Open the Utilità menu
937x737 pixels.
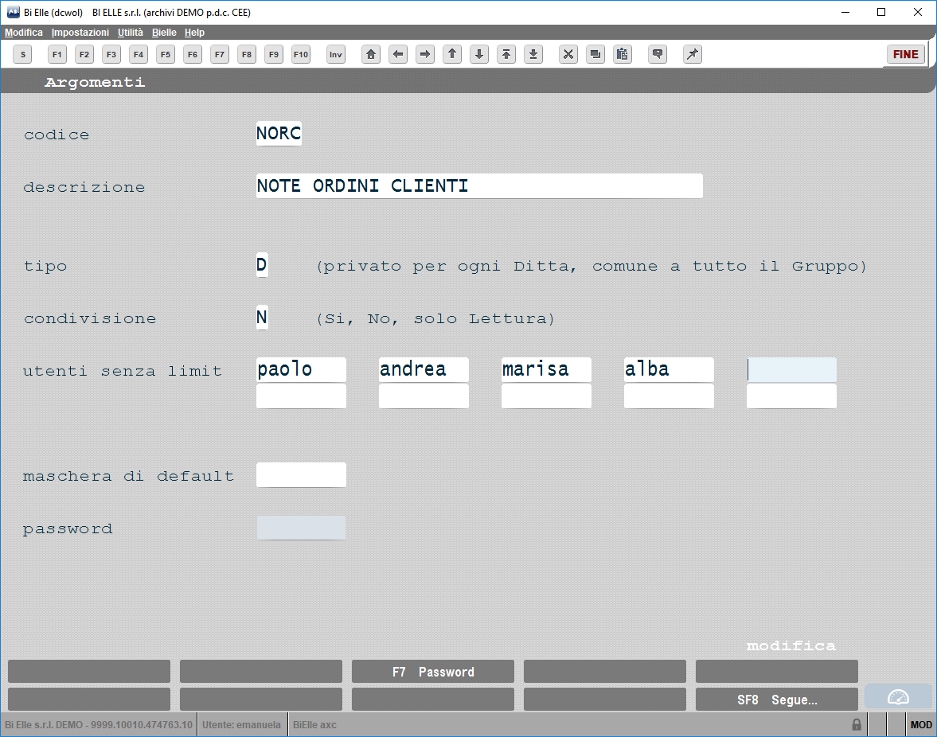(x=130, y=32)
